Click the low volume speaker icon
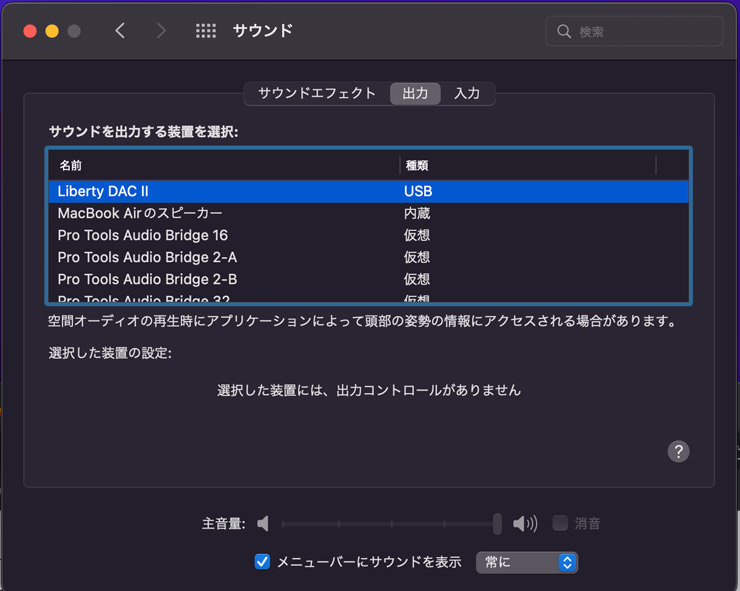This screenshot has width=740, height=591. pyautogui.click(x=263, y=523)
